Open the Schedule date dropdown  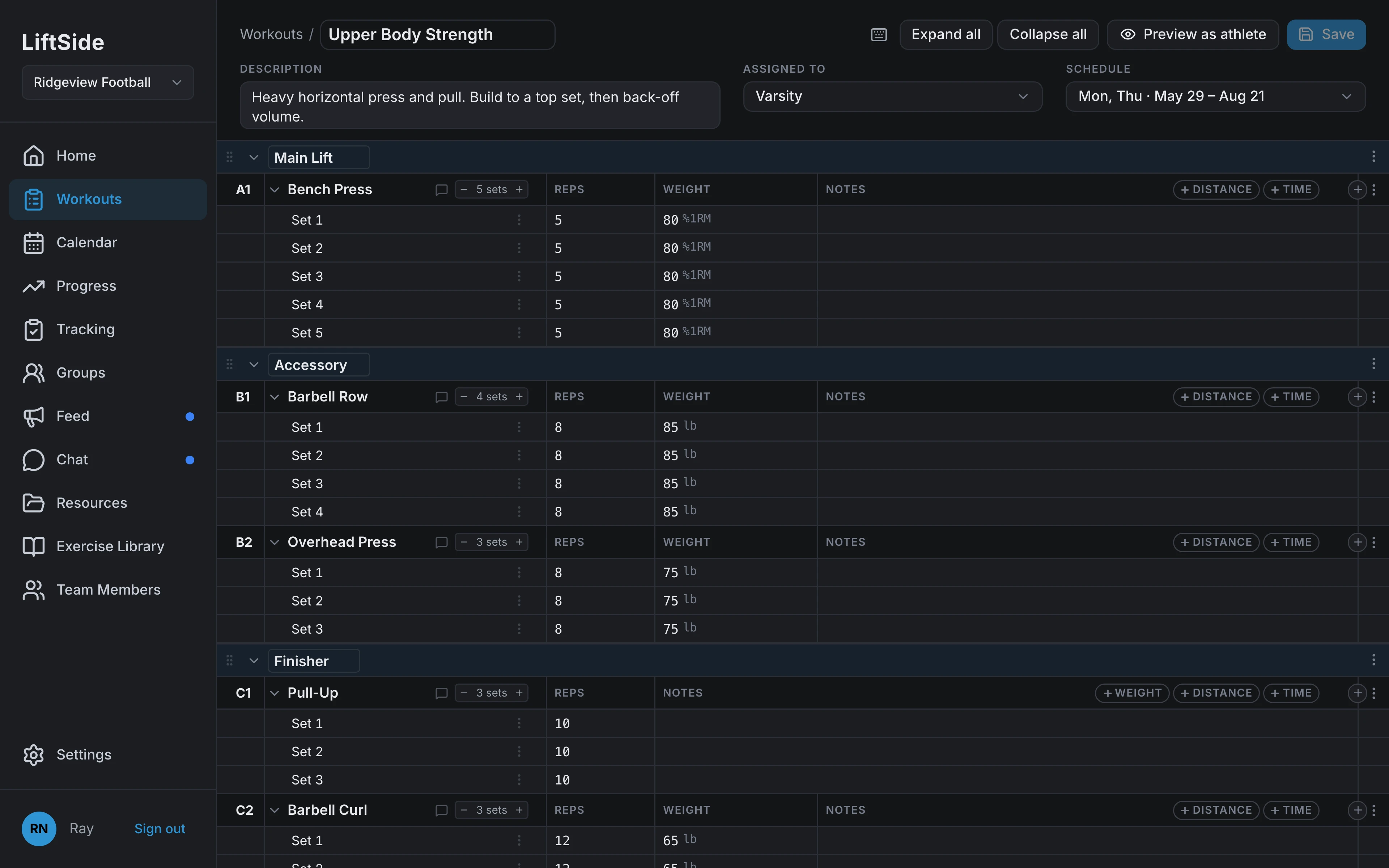(1215, 97)
